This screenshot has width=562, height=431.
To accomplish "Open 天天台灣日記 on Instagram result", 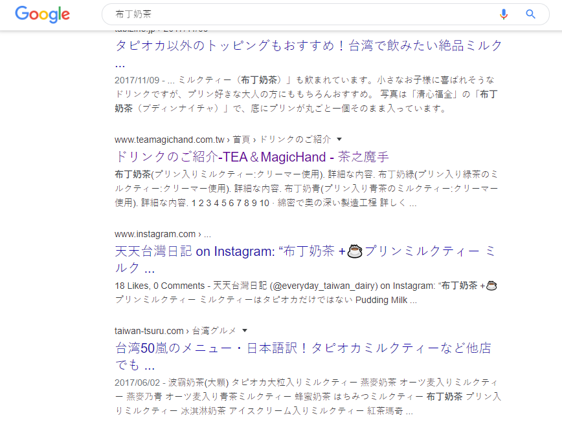I will pos(306,259).
